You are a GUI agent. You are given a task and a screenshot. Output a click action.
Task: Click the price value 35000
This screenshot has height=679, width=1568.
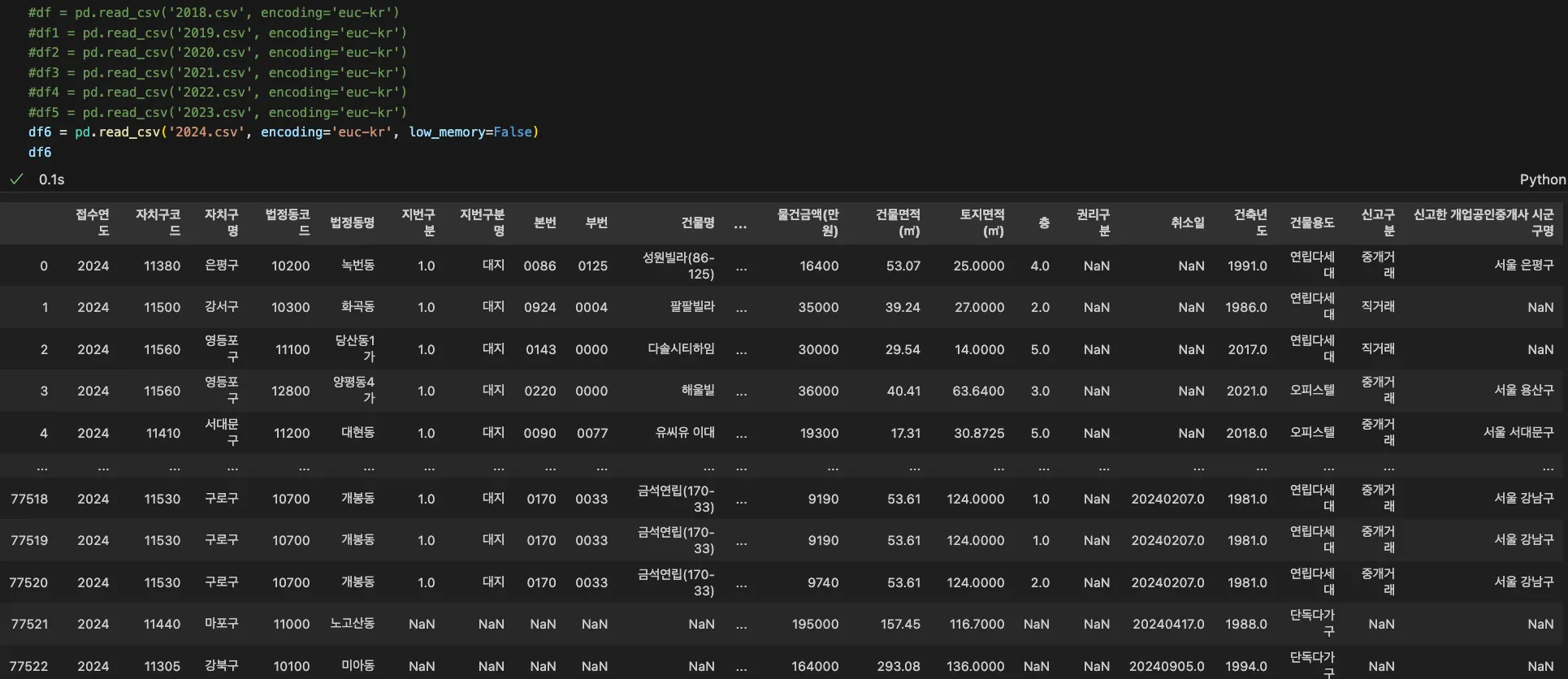pos(818,307)
